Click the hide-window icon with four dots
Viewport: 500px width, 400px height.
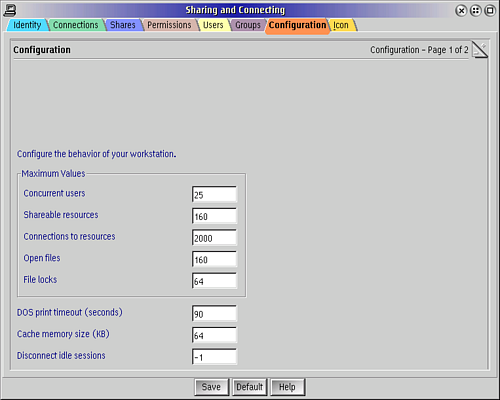point(476,11)
